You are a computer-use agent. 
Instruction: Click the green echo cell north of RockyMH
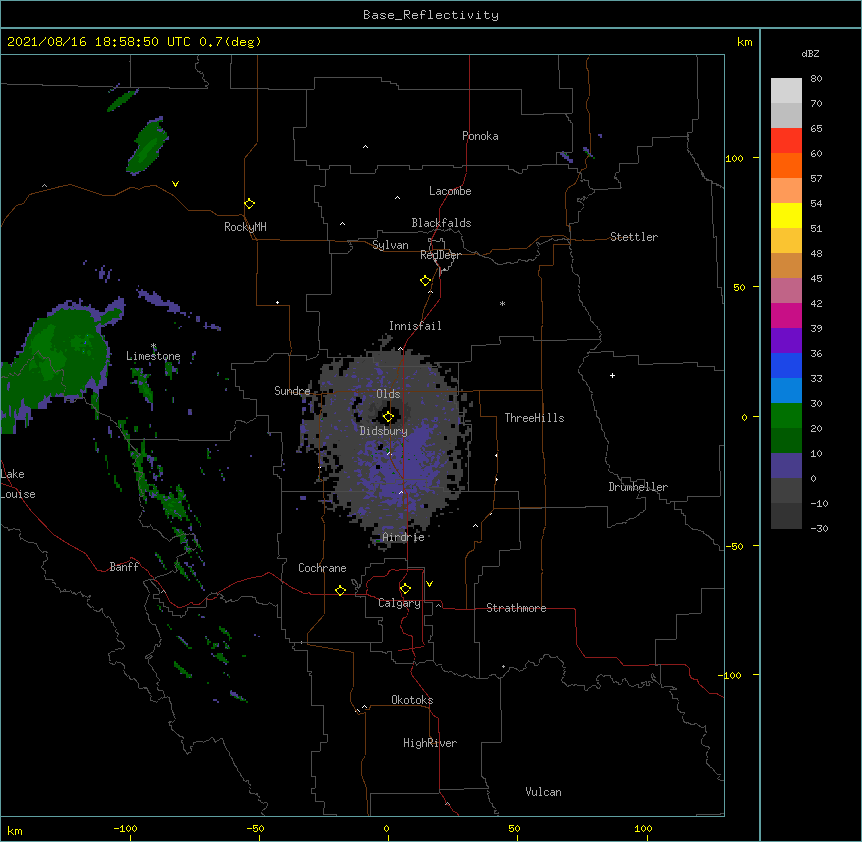[x=147, y=147]
